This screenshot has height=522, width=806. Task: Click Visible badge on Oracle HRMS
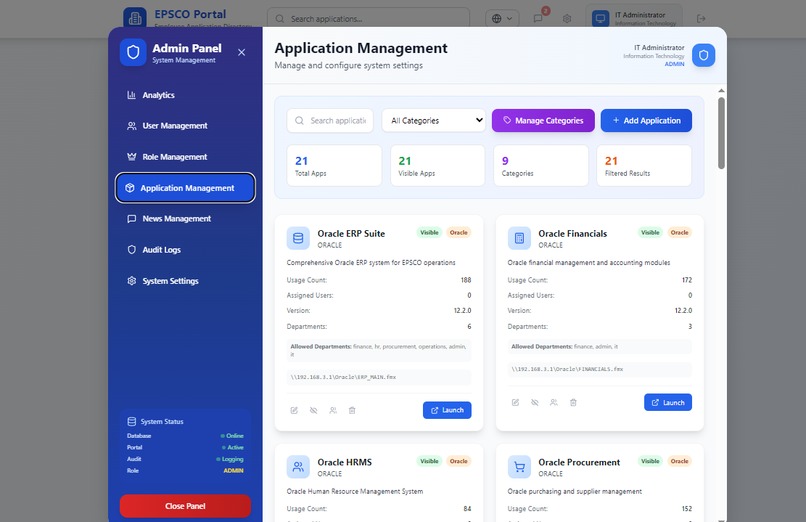click(x=429, y=461)
